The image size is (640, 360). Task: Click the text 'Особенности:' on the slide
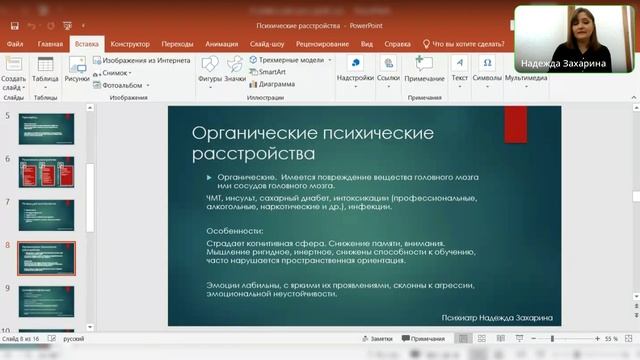click(x=235, y=231)
